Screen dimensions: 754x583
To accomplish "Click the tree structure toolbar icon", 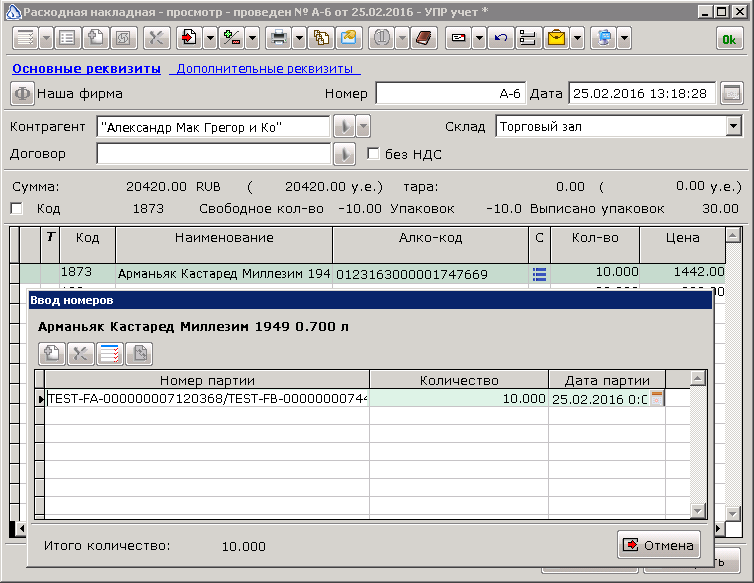I will (528, 38).
